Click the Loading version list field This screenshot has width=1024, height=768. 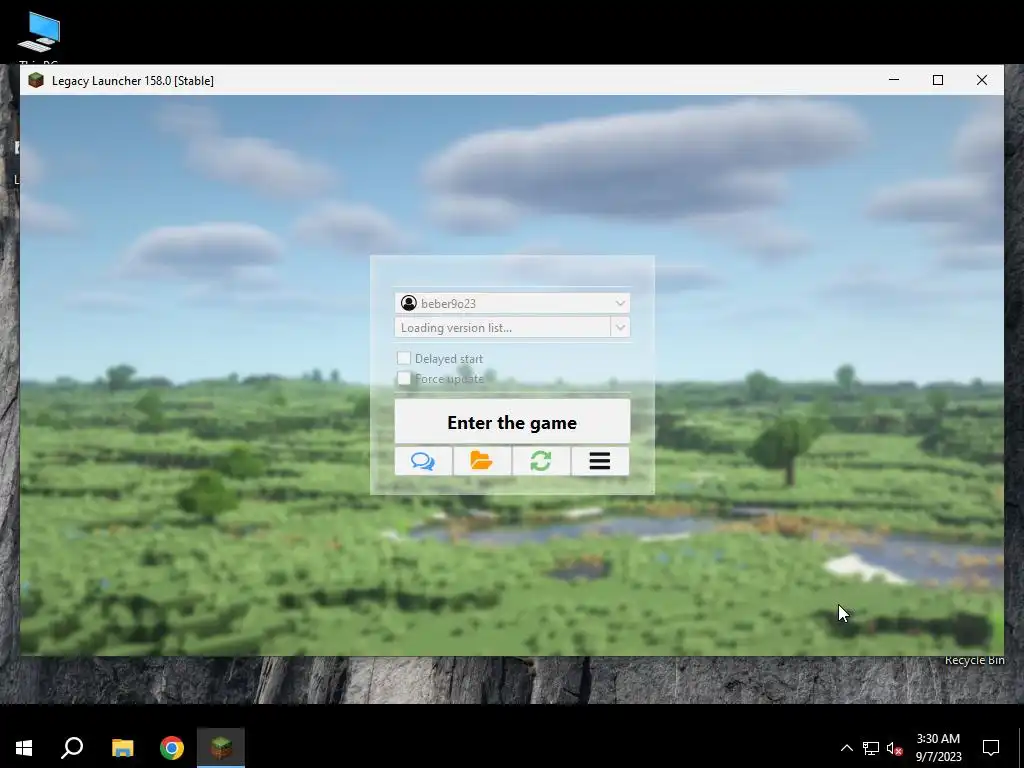tap(503, 327)
